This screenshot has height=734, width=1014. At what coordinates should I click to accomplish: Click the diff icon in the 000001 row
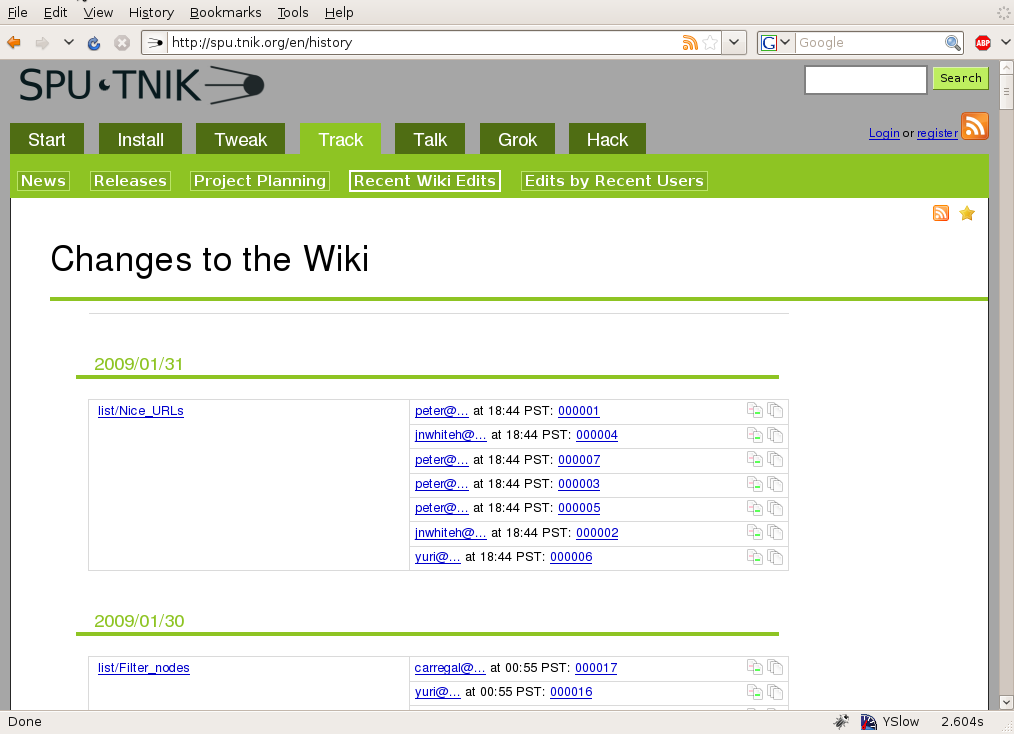tap(755, 411)
